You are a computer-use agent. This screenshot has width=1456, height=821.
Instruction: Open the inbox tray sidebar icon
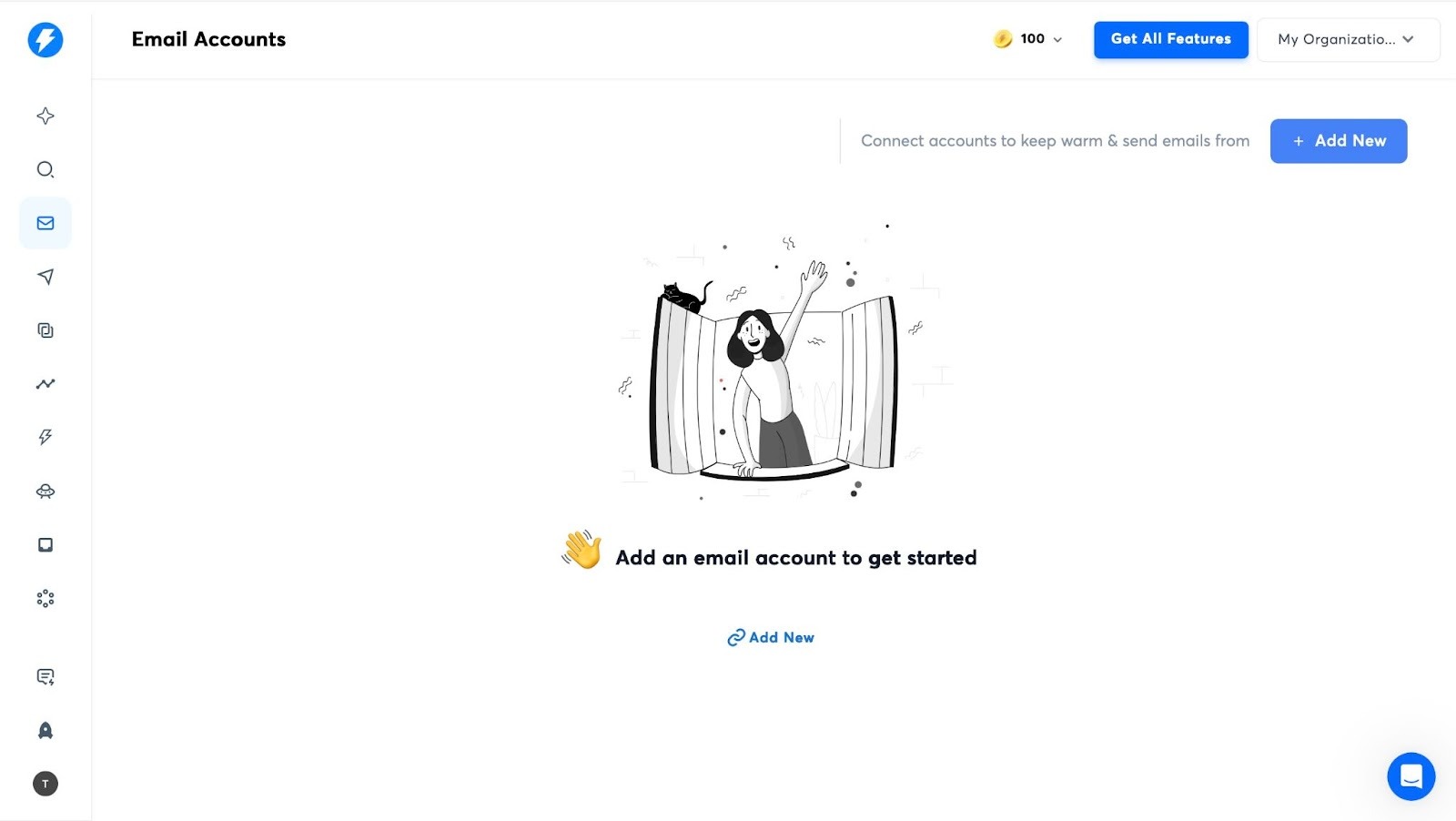click(45, 545)
